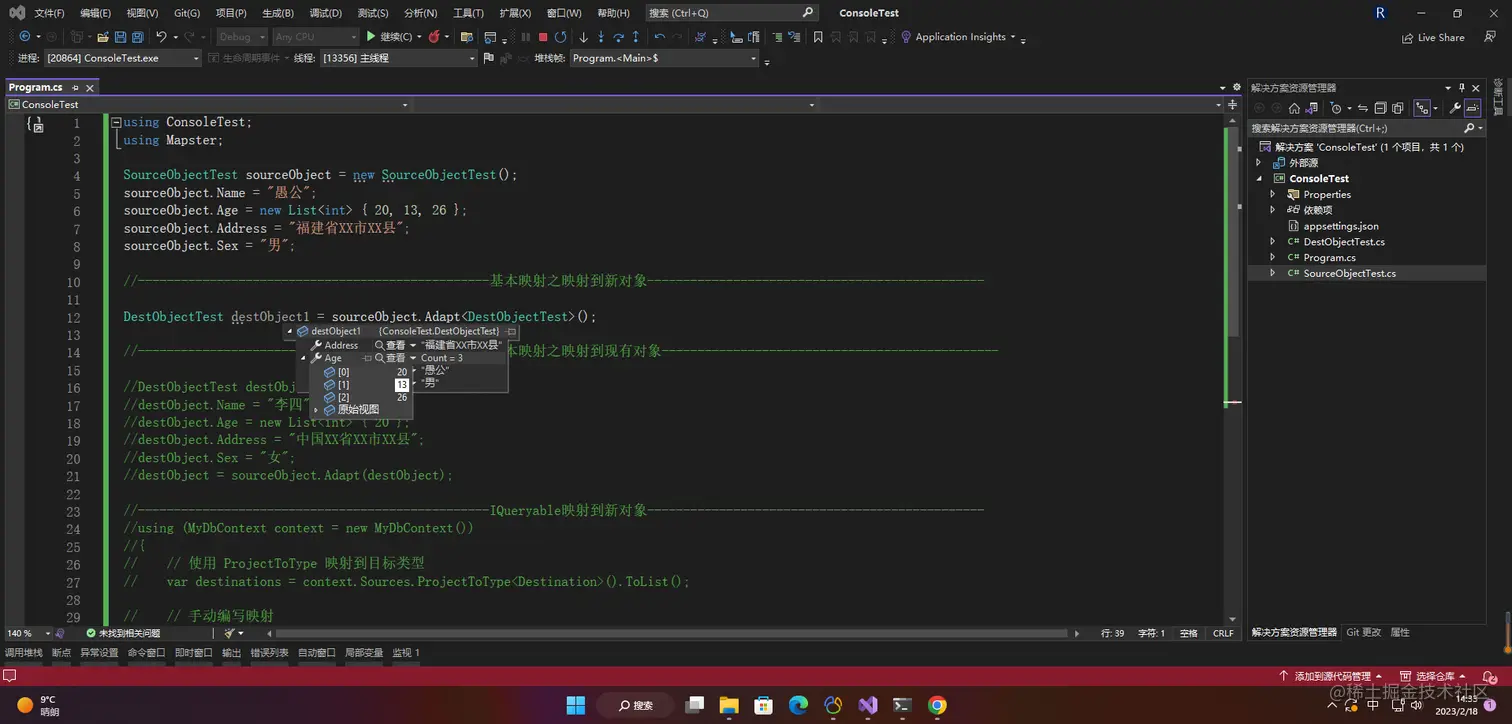
Task: Select SourceObjectTest.cs in Solution Explorer
Action: [1349, 273]
